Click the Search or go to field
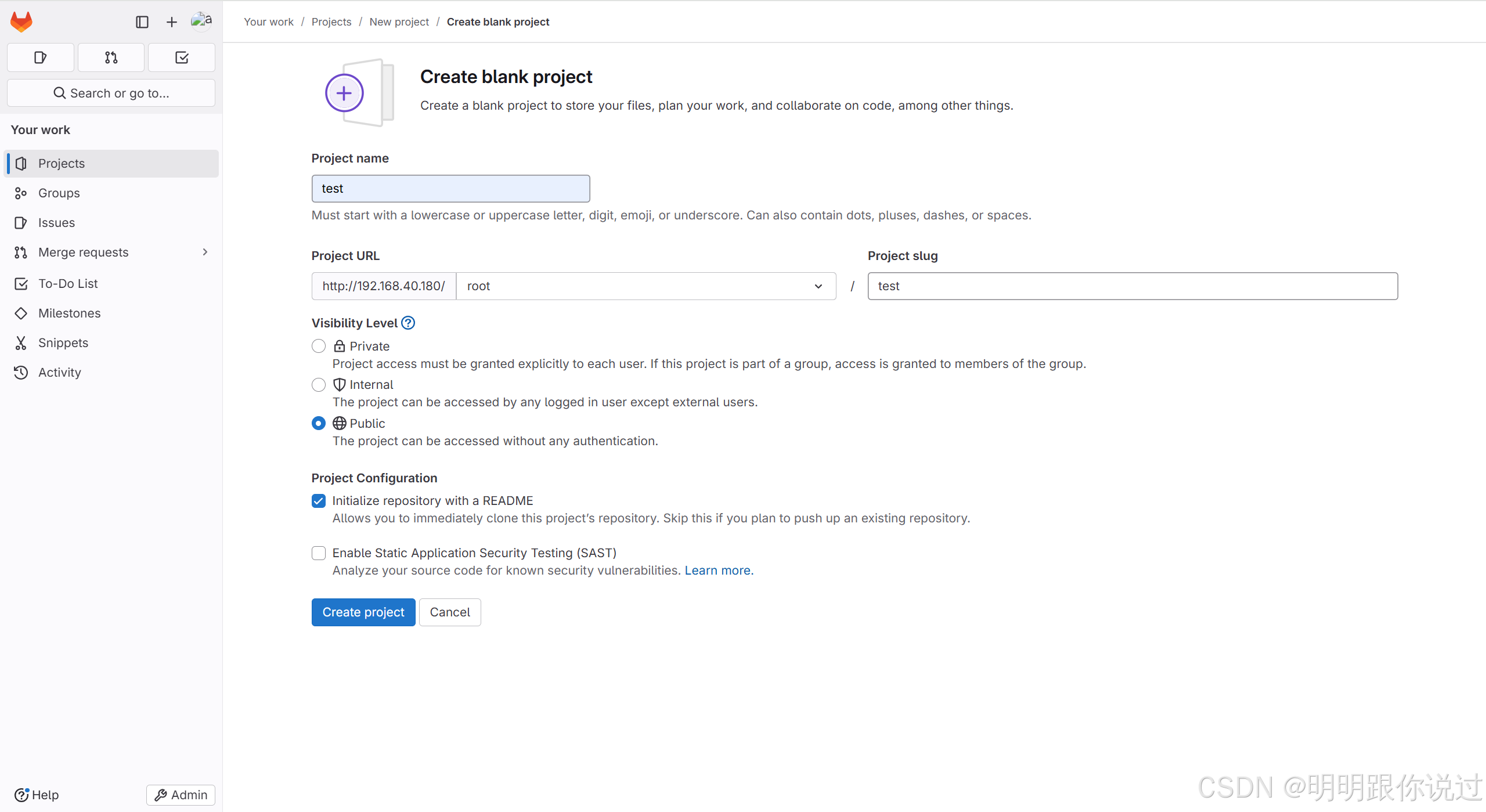This screenshot has width=1486, height=812. pyautogui.click(x=111, y=93)
